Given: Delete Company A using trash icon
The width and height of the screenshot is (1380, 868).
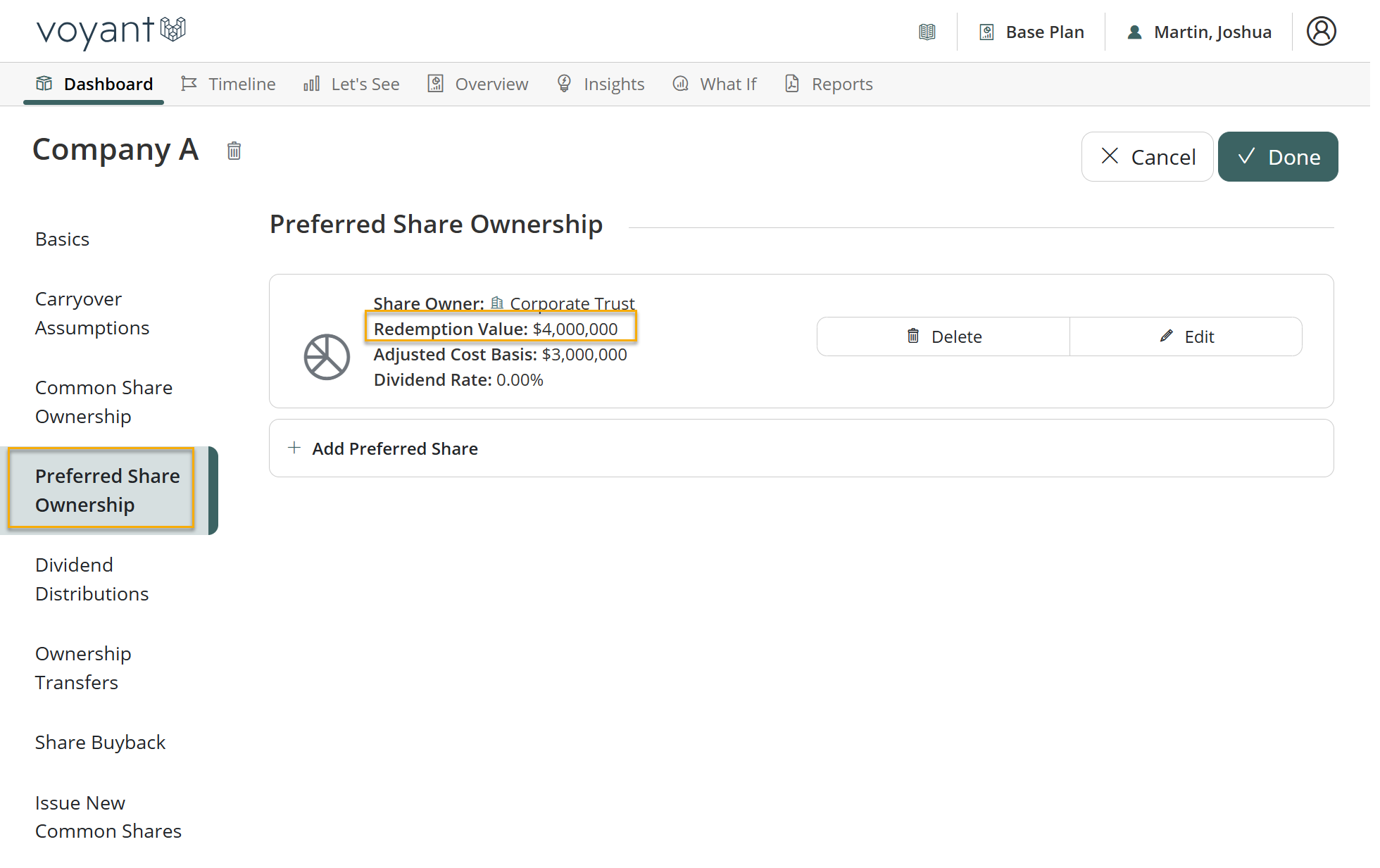Looking at the screenshot, I should 234,151.
